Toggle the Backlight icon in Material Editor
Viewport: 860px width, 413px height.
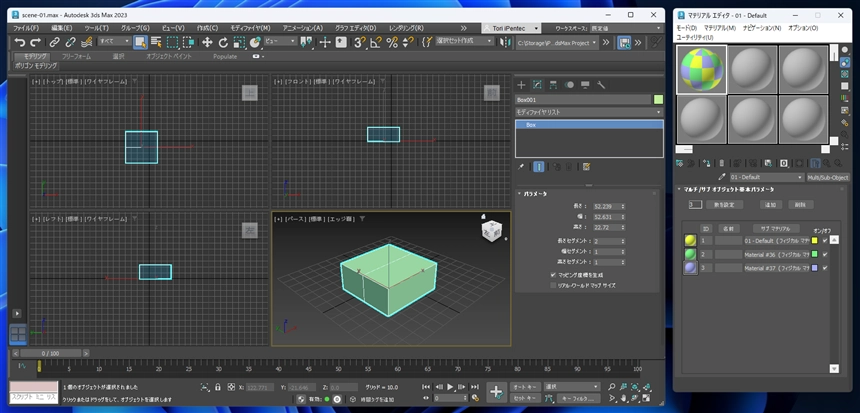(845, 62)
